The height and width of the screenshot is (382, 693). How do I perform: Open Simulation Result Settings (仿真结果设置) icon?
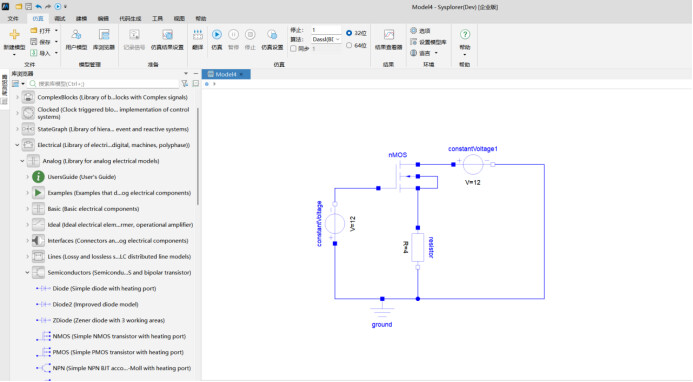(x=167, y=34)
